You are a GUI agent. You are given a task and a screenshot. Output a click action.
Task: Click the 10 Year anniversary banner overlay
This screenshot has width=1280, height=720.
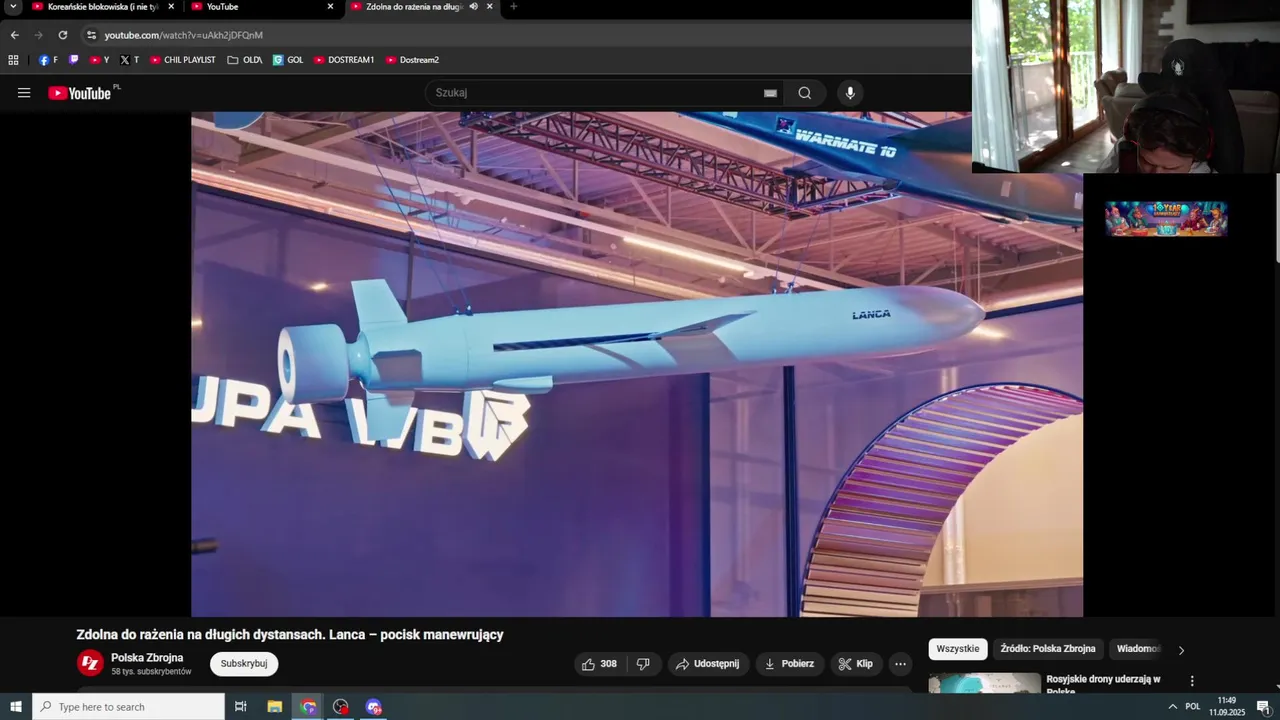[x=1166, y=218]
